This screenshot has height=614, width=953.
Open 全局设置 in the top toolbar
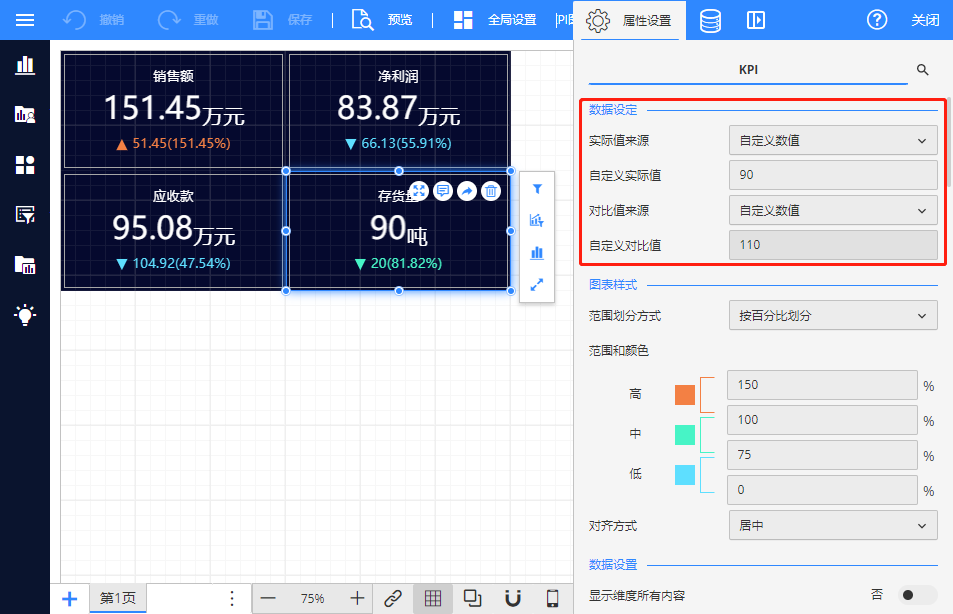point(496,20)
